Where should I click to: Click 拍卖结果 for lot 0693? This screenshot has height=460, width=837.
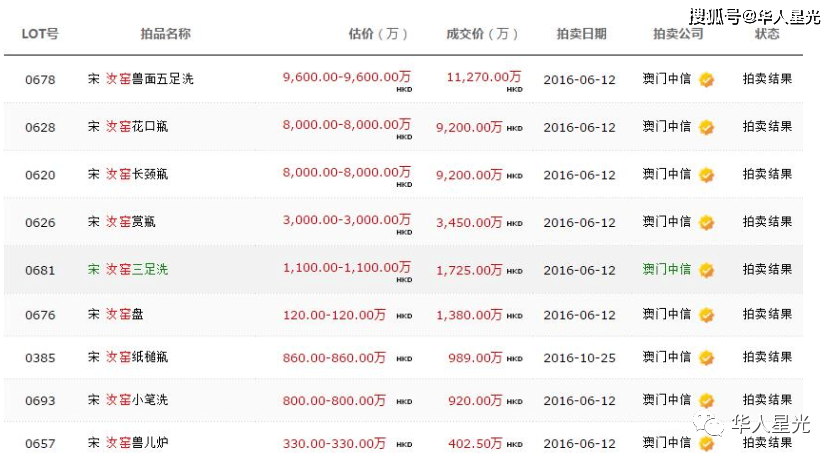click(767, 400)
